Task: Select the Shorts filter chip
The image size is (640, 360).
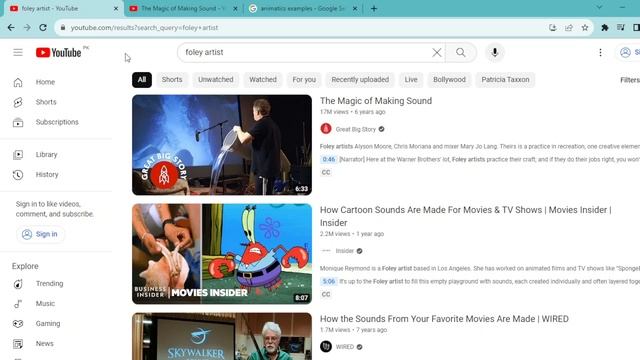Action: coord(172,80)
